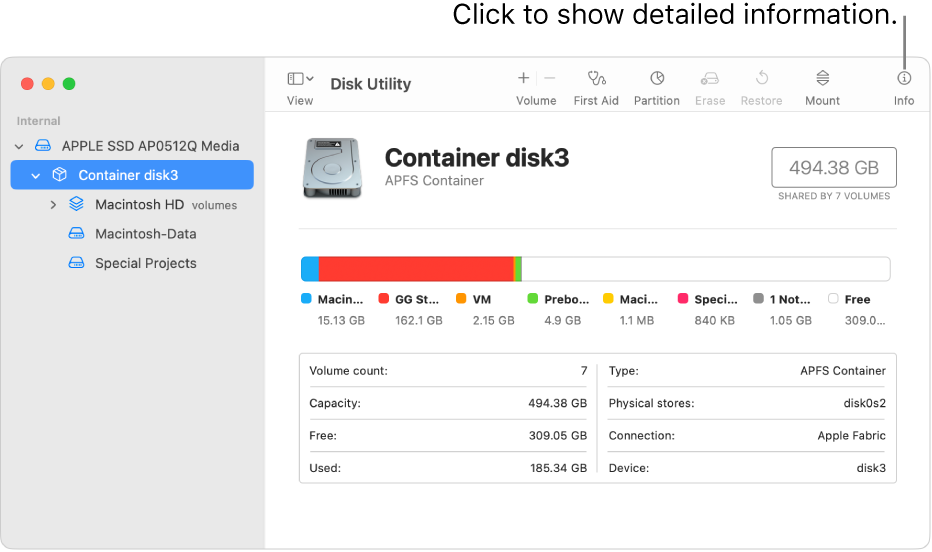The width and height of the screenshot is (932, 552).
Task: Click the pink Speci... legend swatch
Action: (683, 298)
